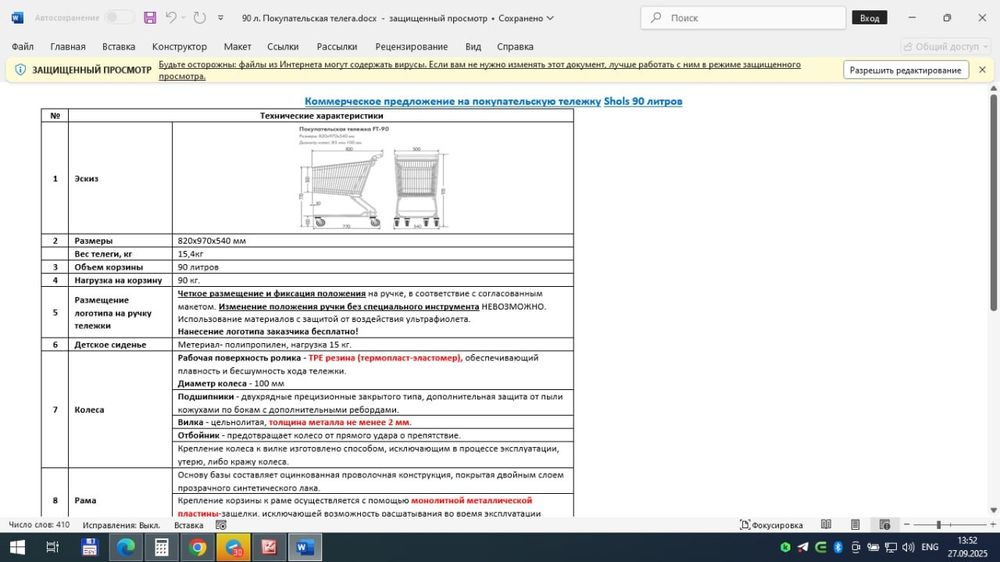Switch to the Вставка tab
Image resolution: width=1000 pixels, height=562 pixels.
119,47
